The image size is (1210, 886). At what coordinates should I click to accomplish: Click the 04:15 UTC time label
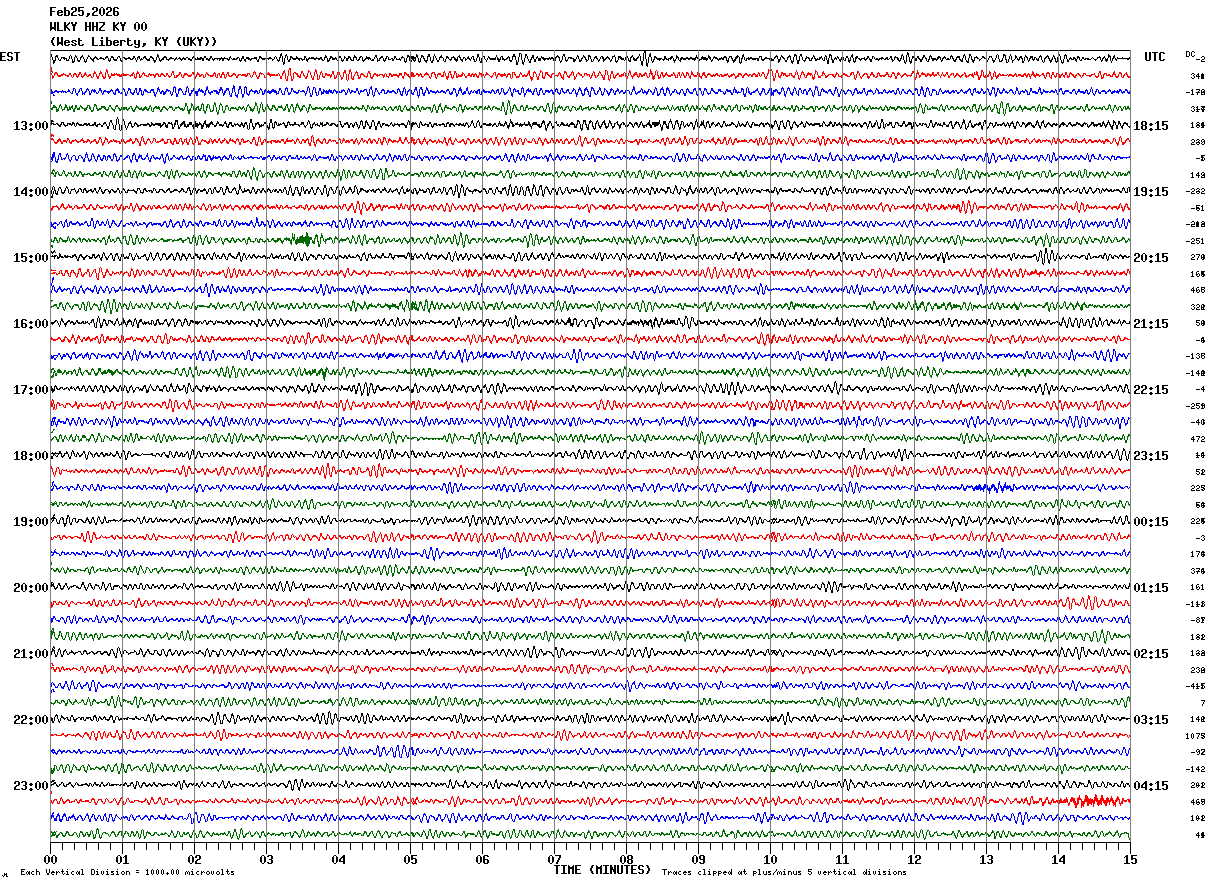click(1151, 786)
